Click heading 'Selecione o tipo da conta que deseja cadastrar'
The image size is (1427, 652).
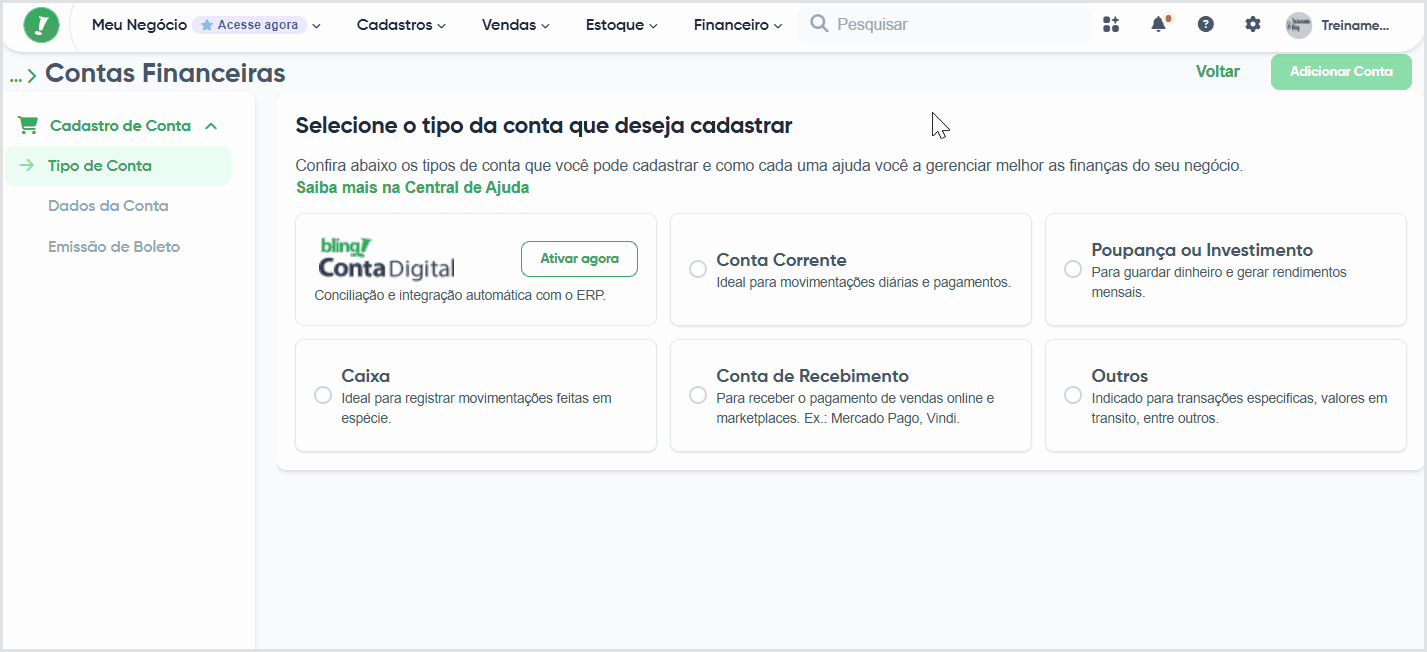[544, 126]
